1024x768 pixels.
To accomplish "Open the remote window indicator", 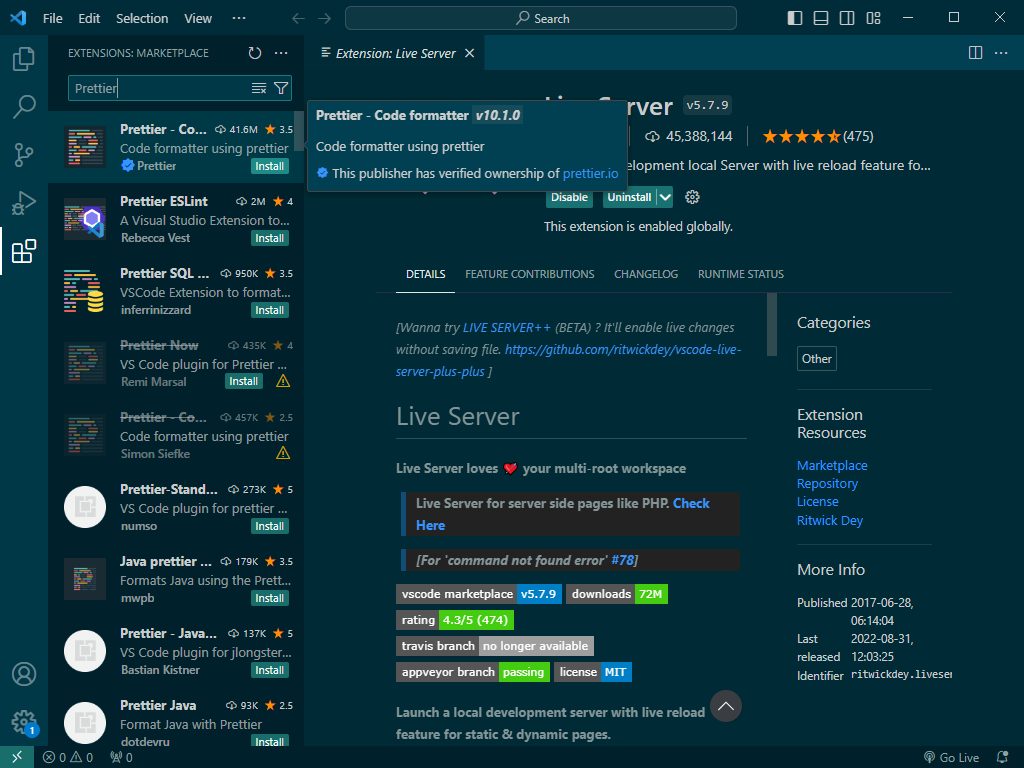I will [17, 757].
